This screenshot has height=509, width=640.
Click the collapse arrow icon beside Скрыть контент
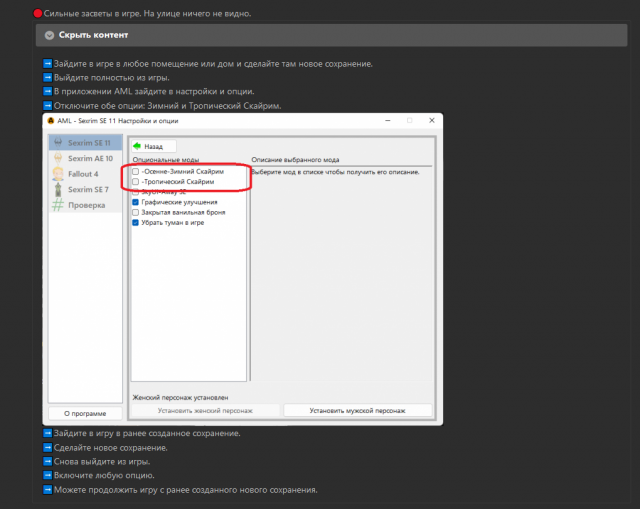pos(49,35)
